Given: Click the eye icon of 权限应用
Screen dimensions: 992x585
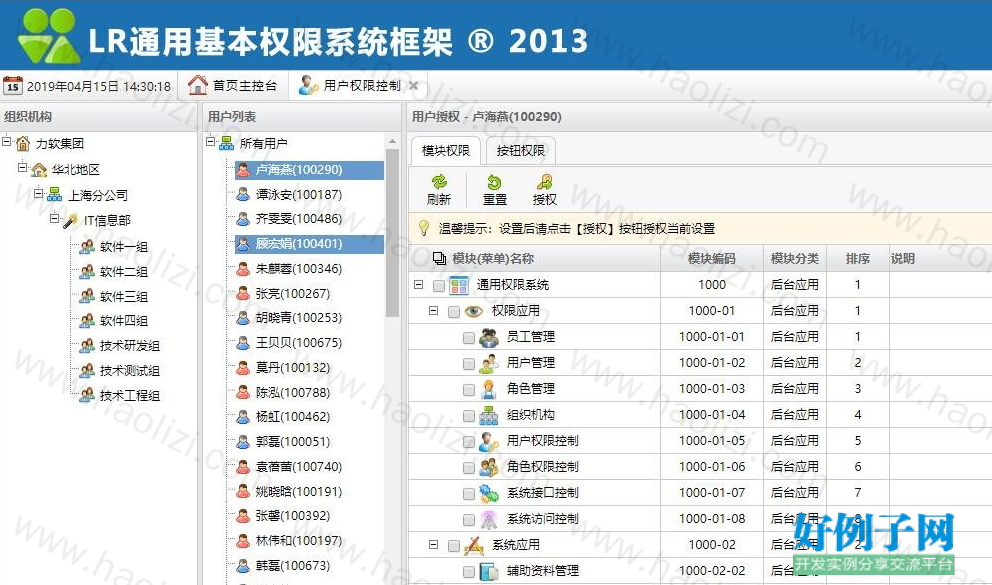Looking at the screenshot, I should [x=473, y=311].
